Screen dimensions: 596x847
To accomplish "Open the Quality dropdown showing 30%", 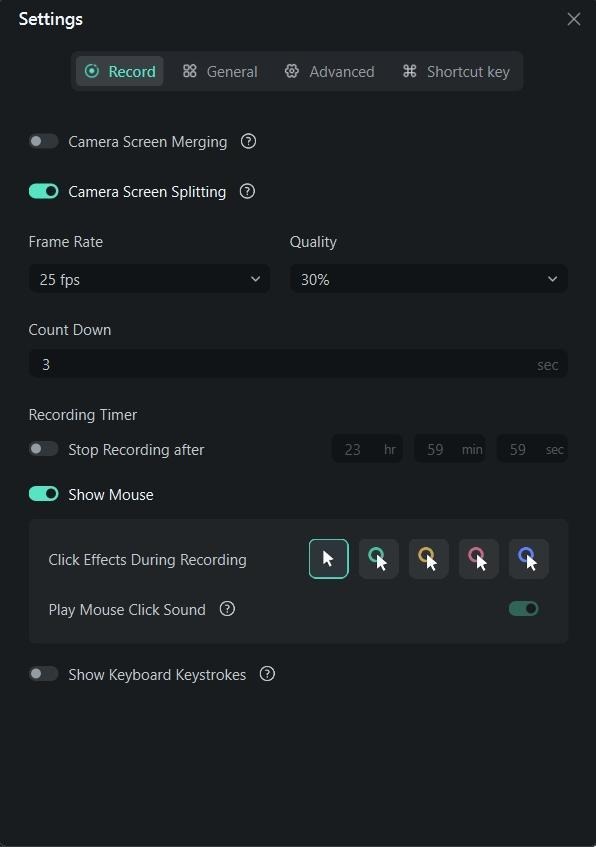I will point(428,279).
